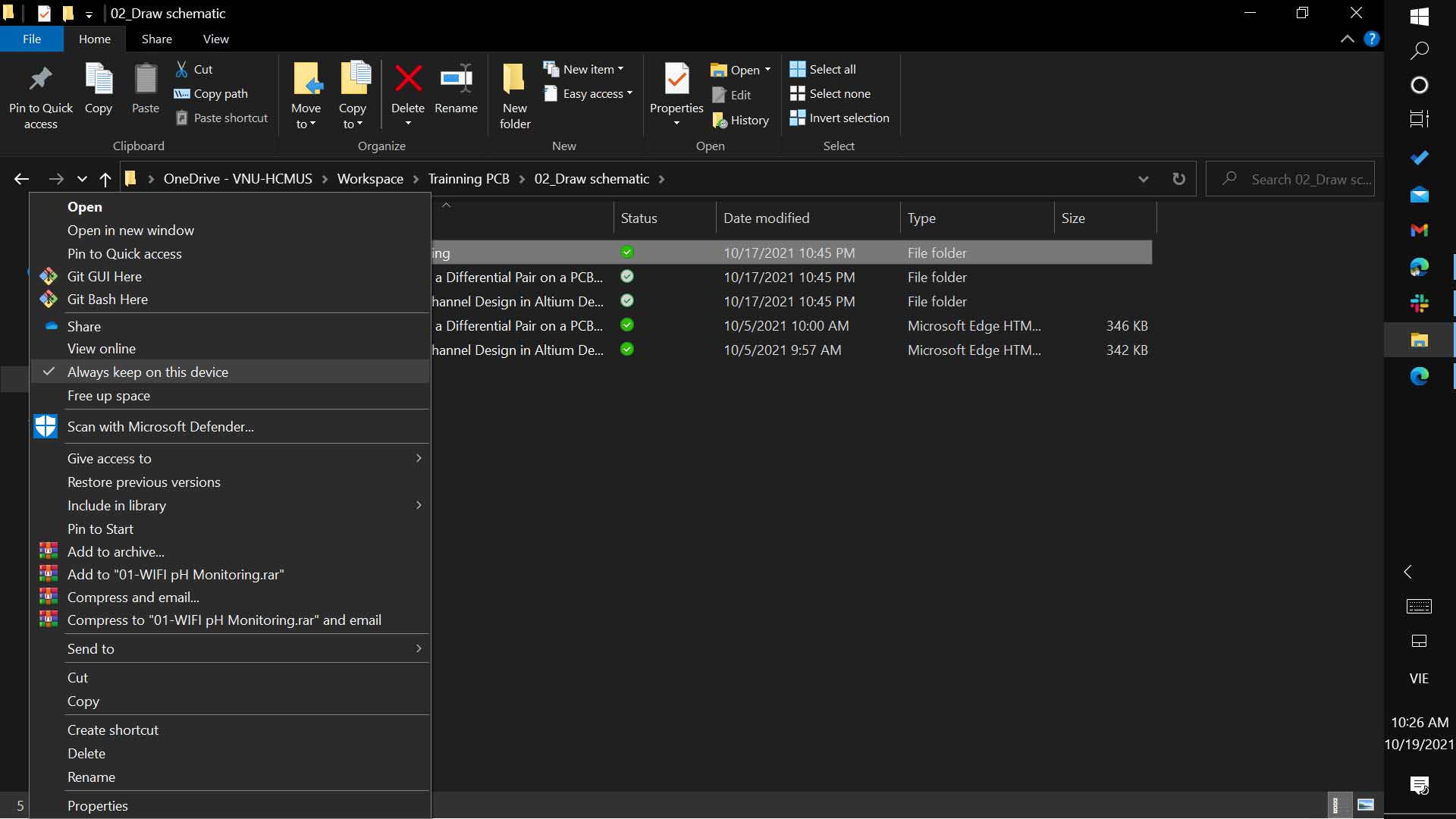Open Slack from the taskbar
The height and width of the screenshot is (819, 1456).
click(x=1419, y=303)
